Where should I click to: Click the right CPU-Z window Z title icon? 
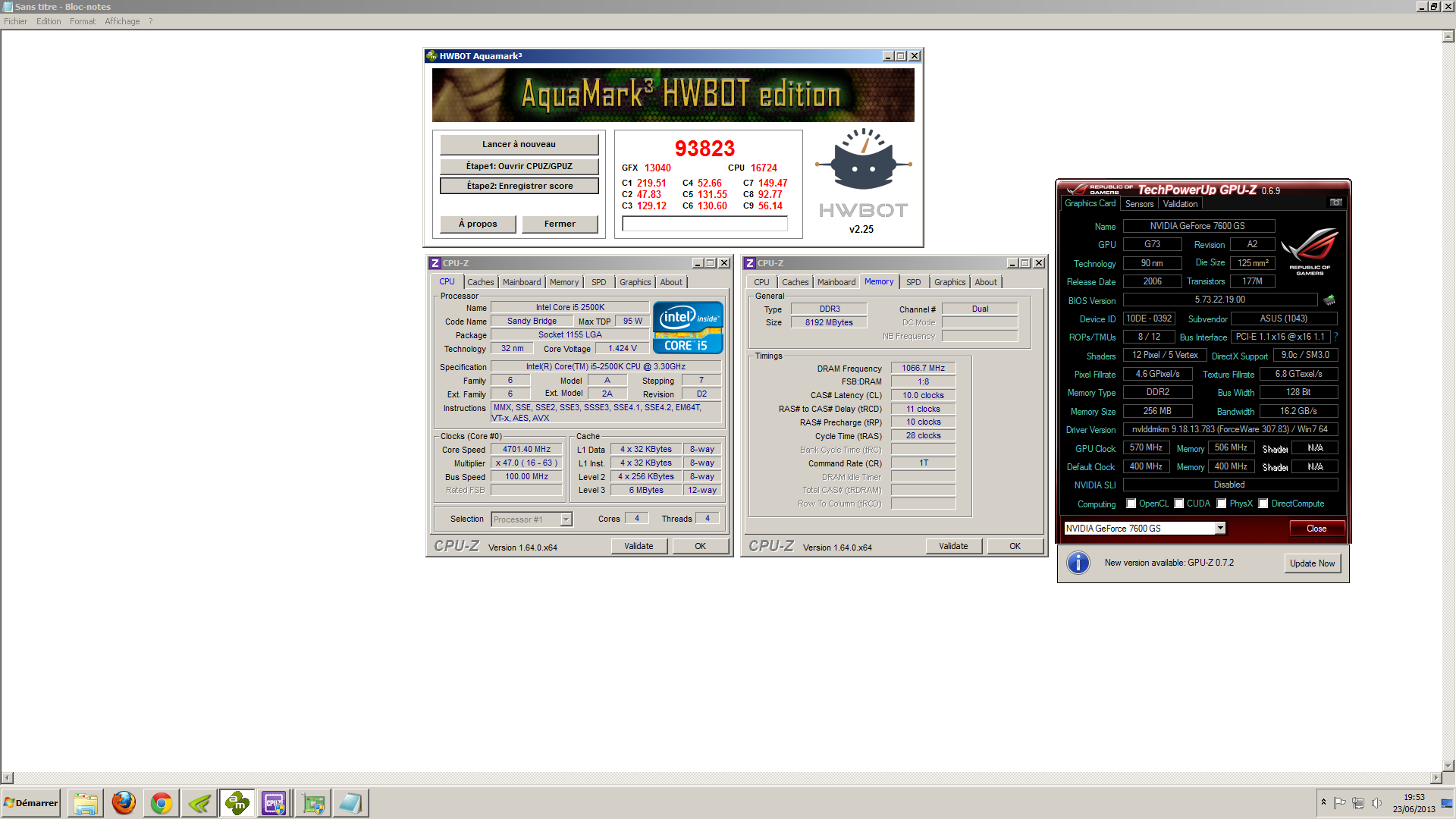[x=749, y=263]
